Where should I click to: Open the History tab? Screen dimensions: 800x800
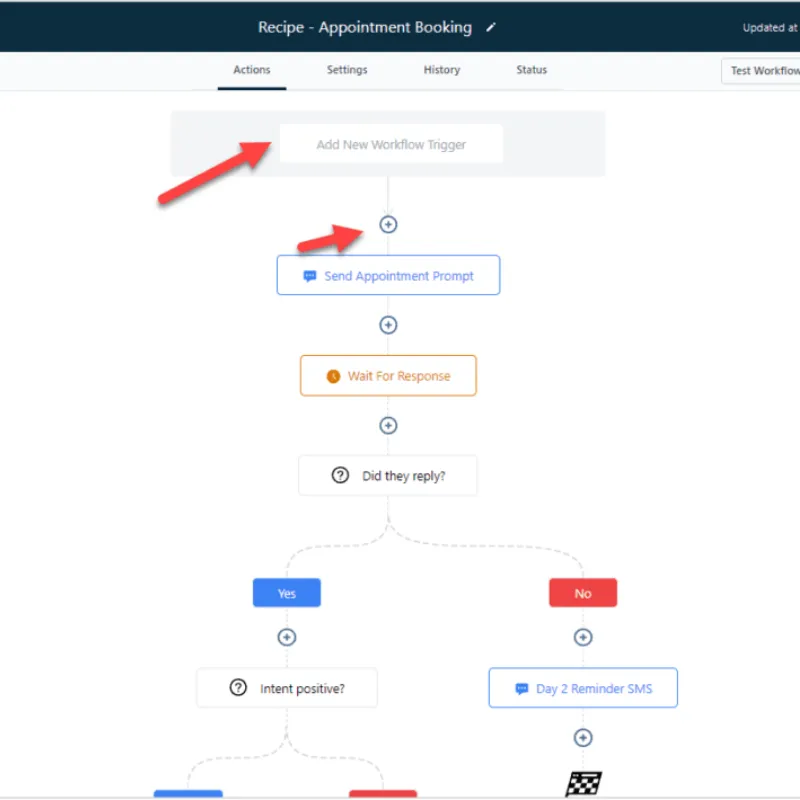click(x=442, y=70)
